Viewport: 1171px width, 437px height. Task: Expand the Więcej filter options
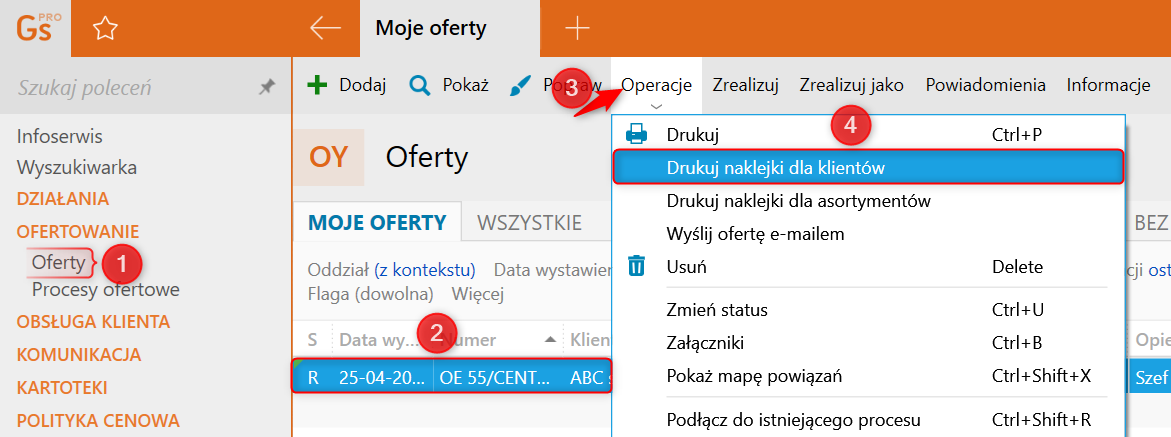point(478,294)
